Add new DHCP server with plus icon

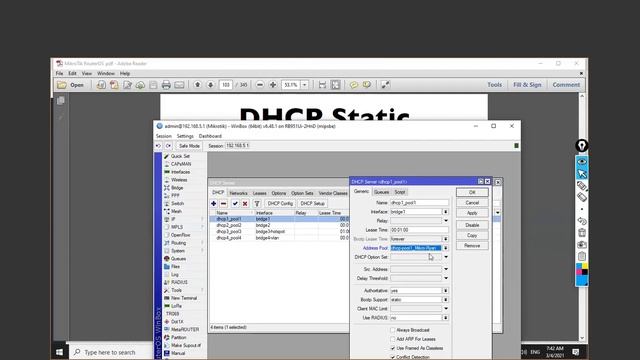click(213, 203)
